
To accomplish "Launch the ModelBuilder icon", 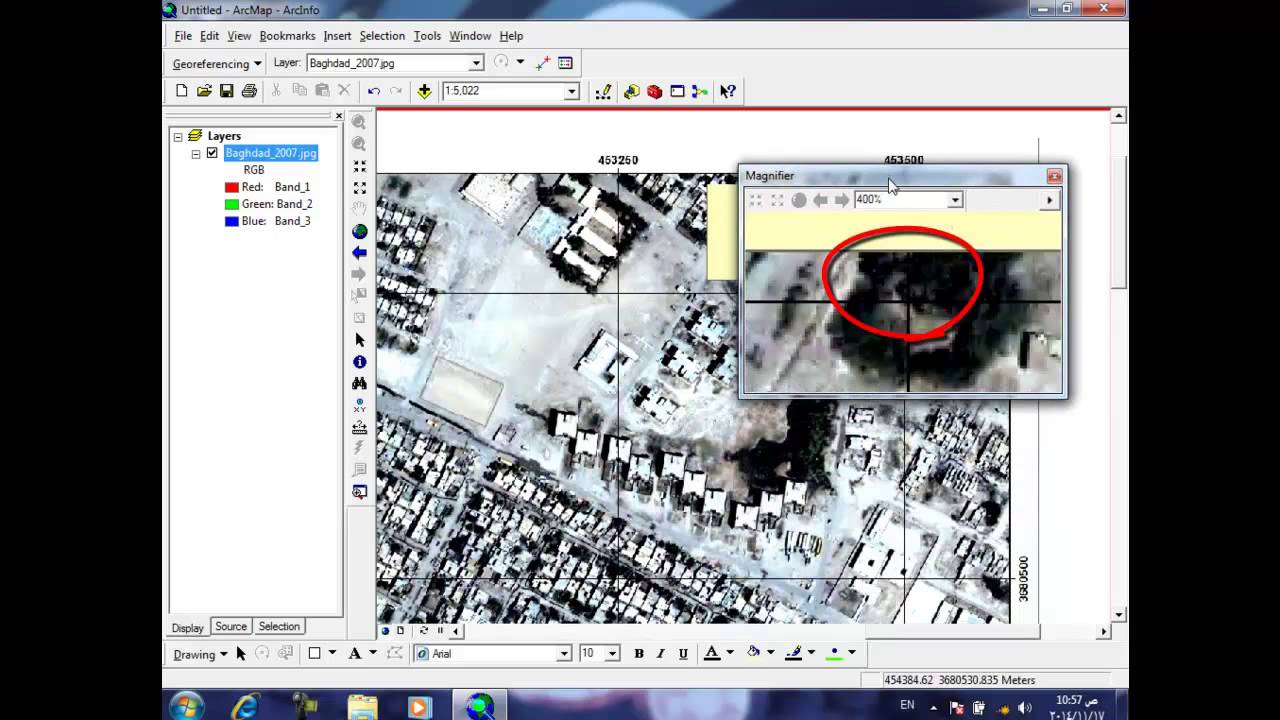I will (700, 91).
